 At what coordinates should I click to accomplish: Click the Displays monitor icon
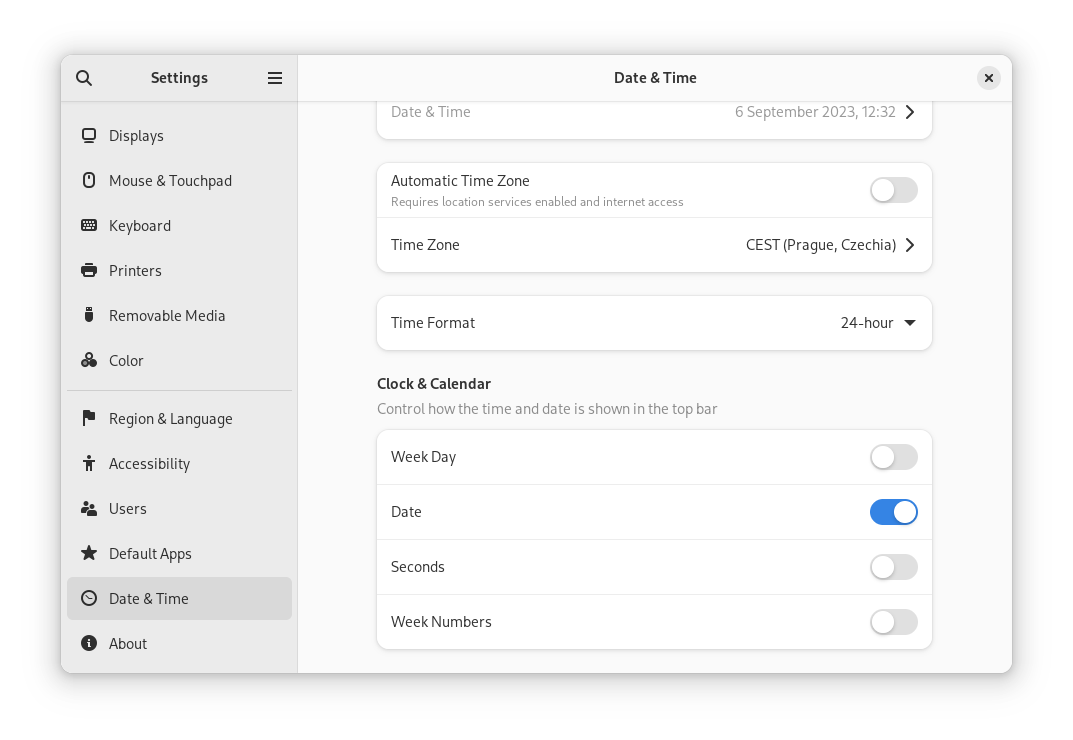[89, 136]
